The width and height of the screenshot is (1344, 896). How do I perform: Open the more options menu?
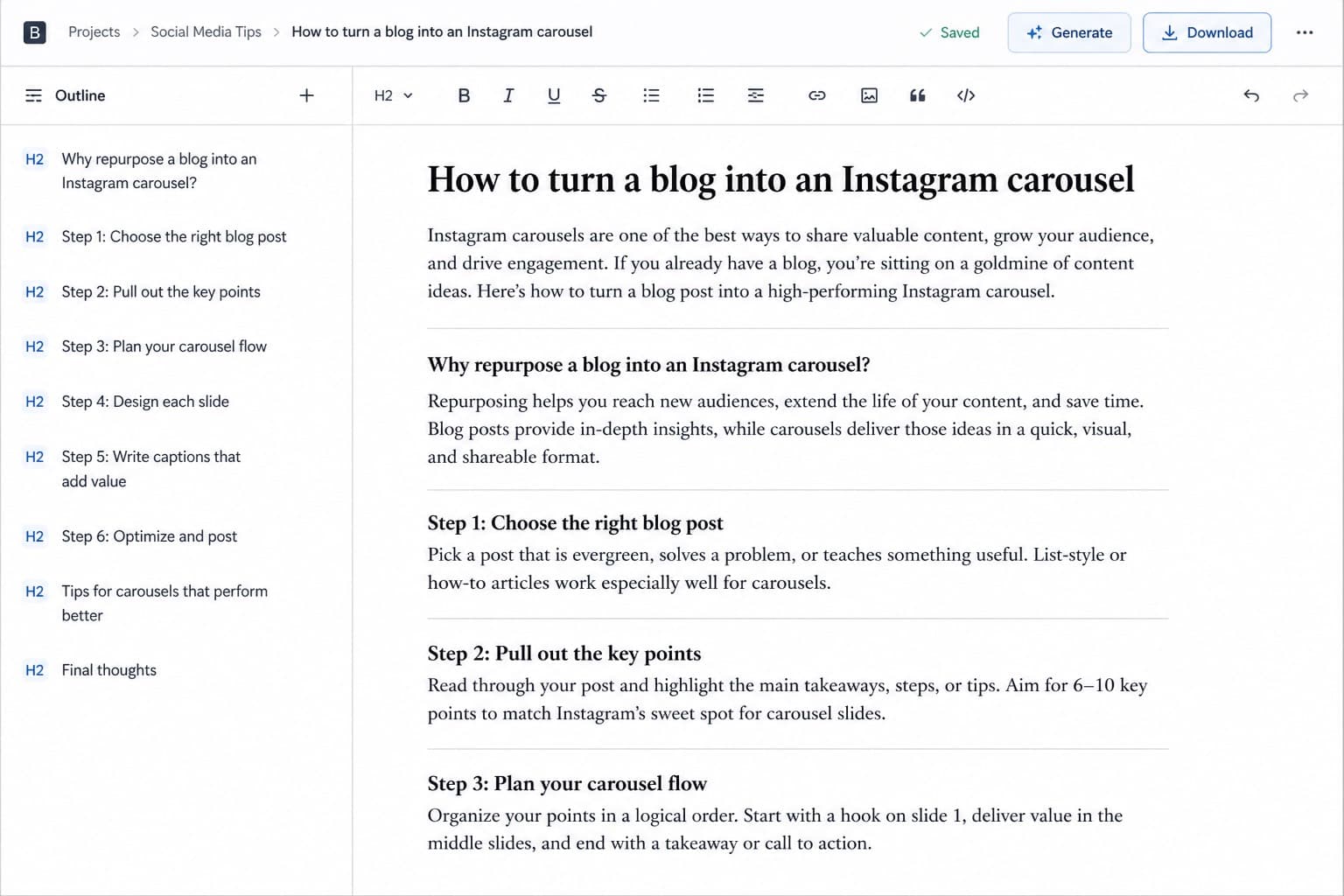tap(1305, 32)
